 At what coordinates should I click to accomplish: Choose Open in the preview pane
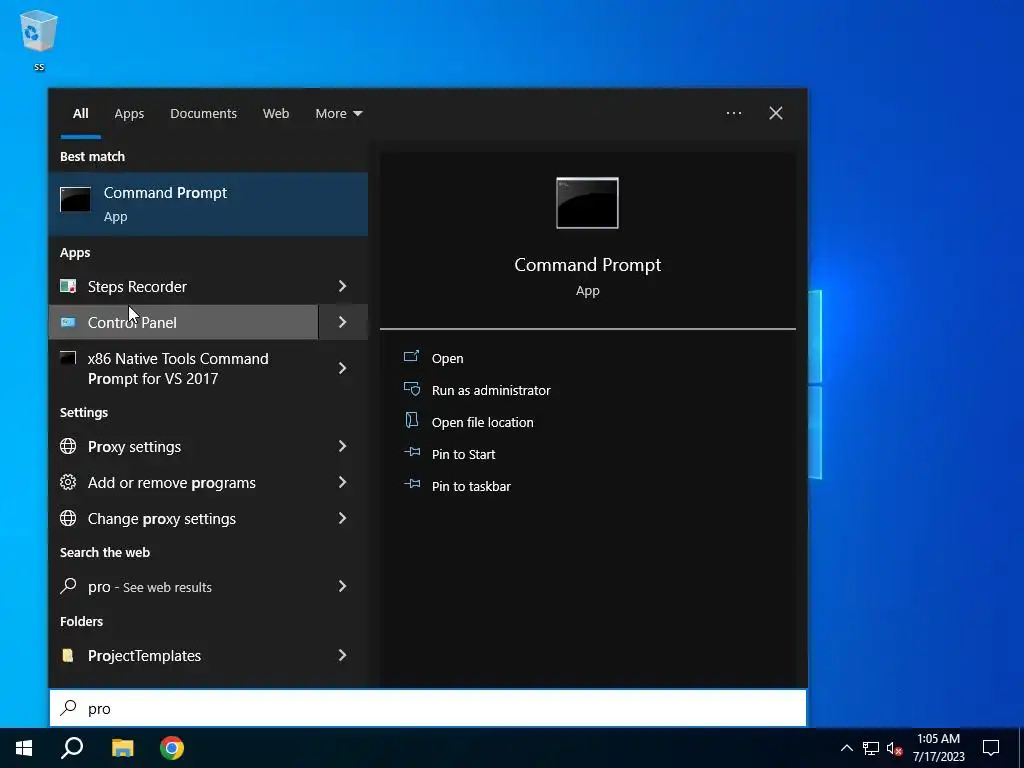[447, 359]
